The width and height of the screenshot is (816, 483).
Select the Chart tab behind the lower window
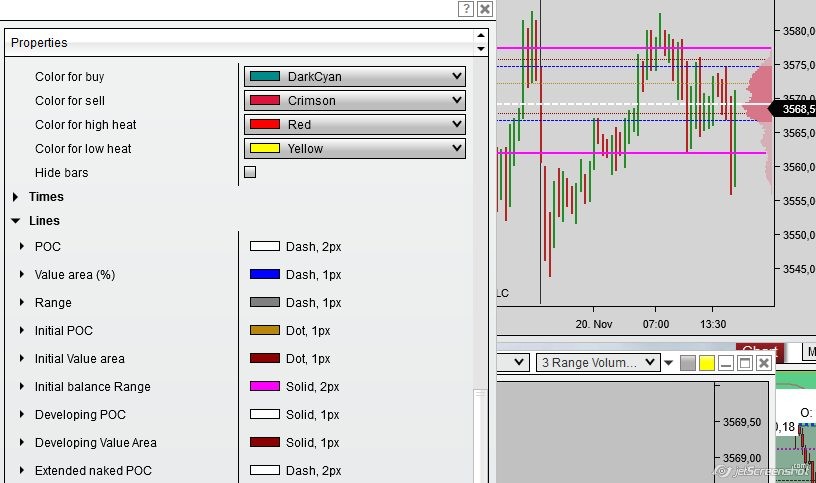(760, 350)
